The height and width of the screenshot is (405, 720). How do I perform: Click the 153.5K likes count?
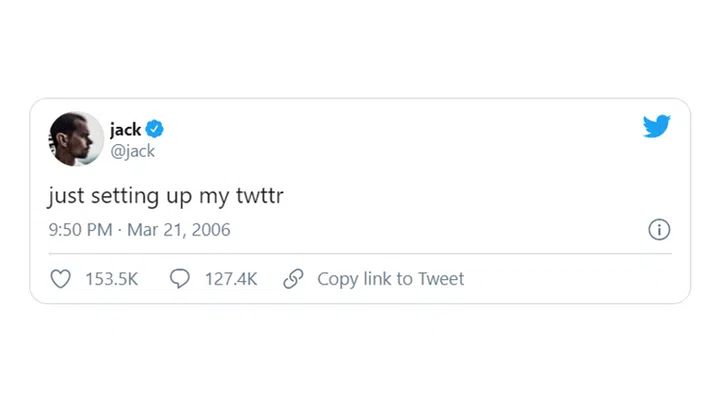pos(112,279)
